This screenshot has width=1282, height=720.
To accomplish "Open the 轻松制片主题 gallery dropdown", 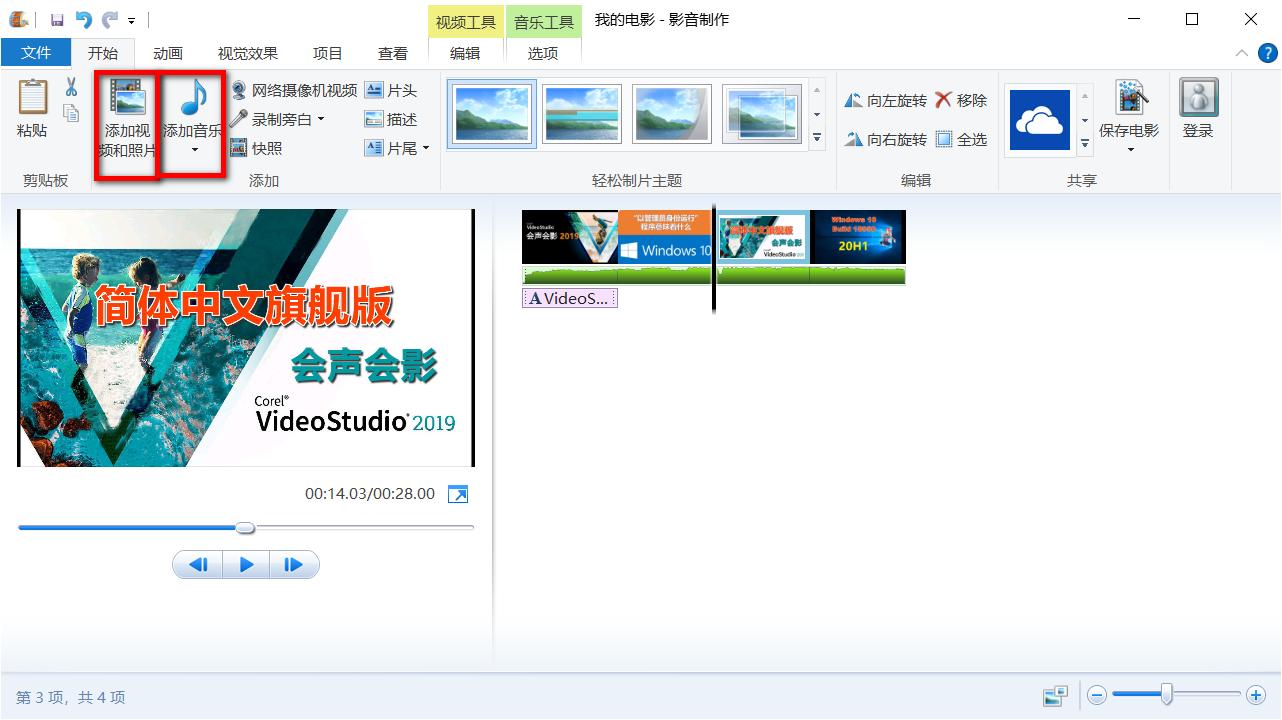I will (x=817, y=138).
